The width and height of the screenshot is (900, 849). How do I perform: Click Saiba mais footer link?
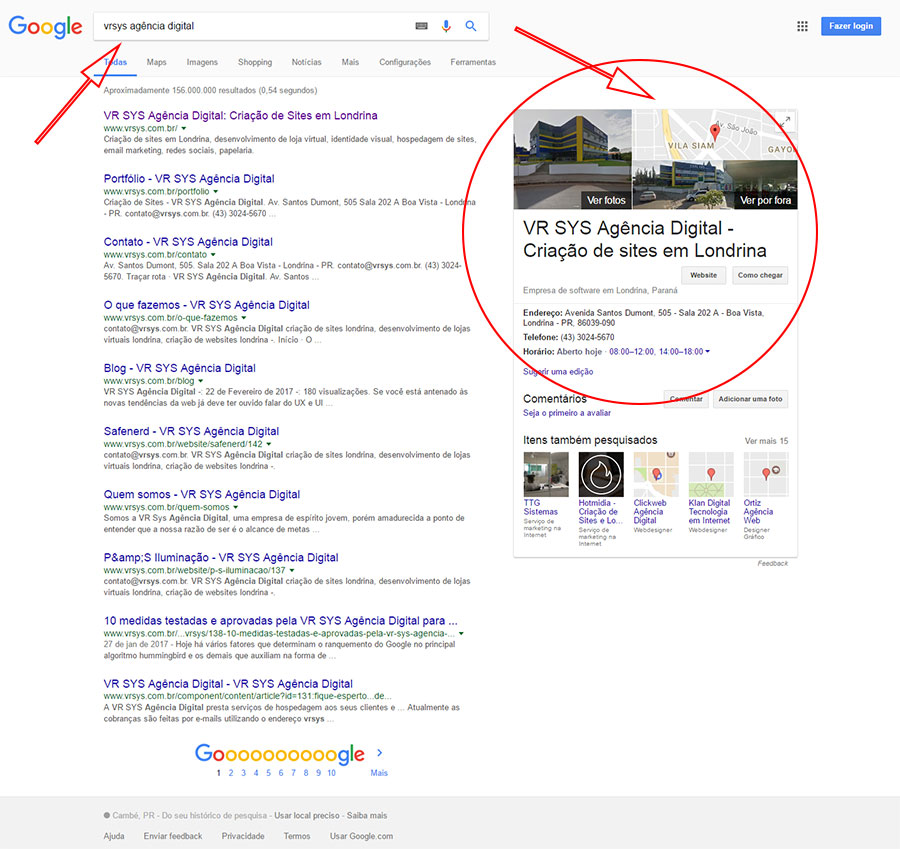pyautogui.click(x=367, y=816)
